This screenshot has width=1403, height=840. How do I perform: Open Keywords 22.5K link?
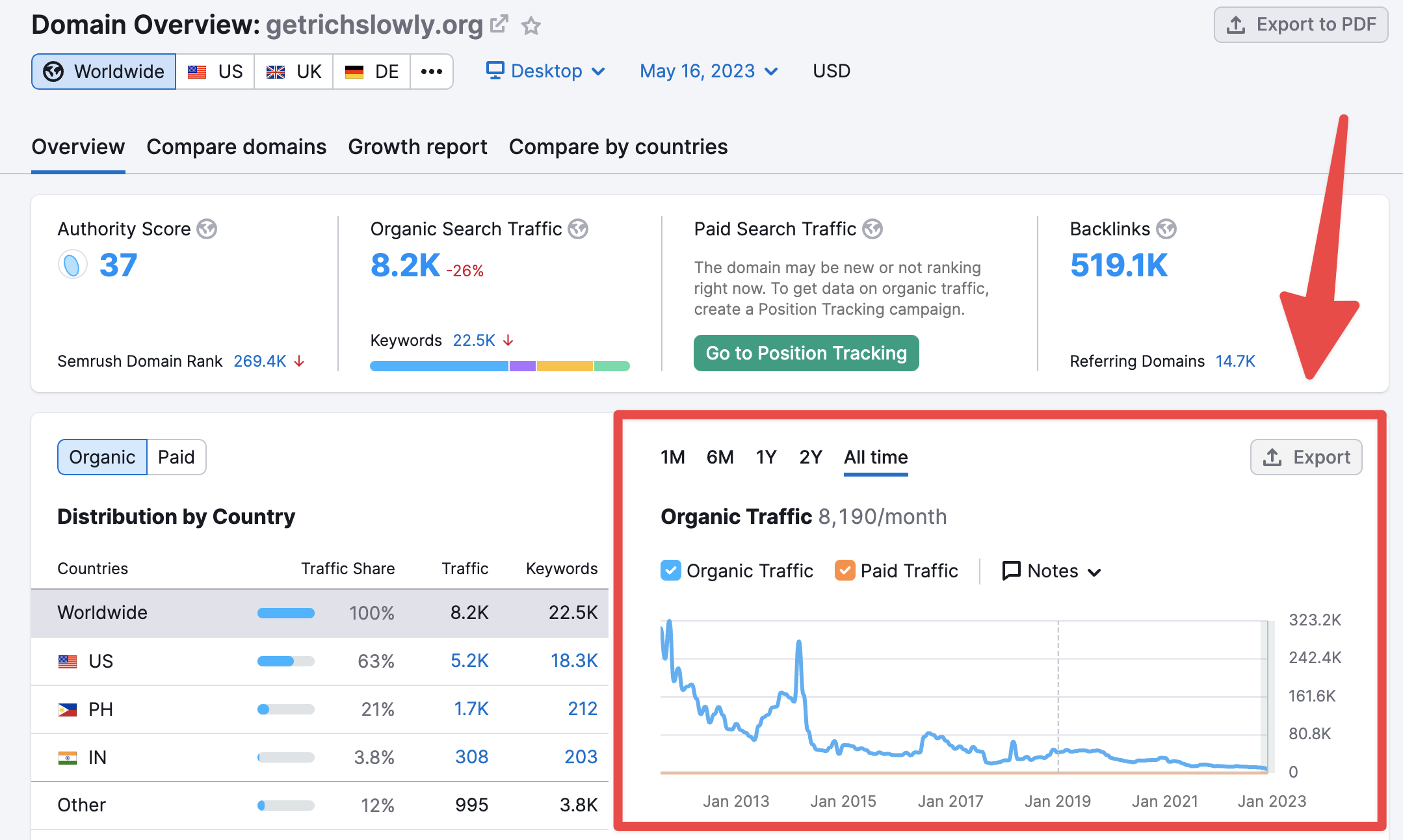click(x=474, y=340)
